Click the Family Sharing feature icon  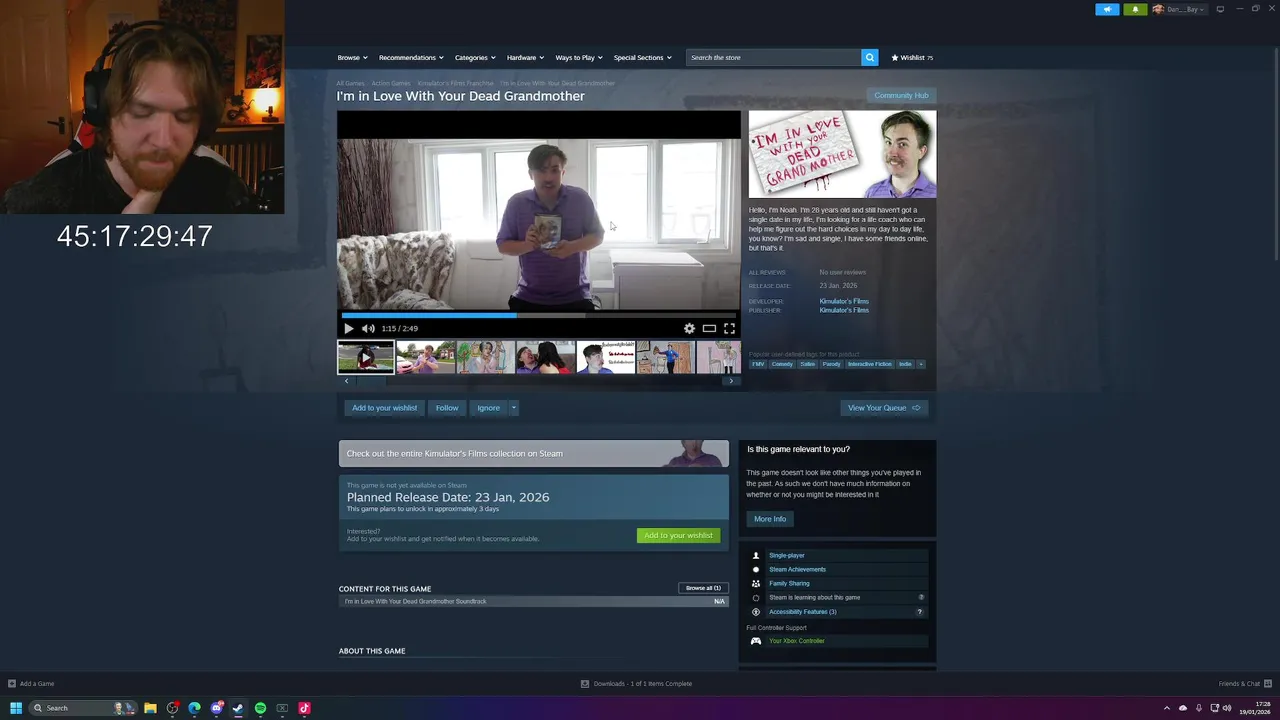click(756, 583)
